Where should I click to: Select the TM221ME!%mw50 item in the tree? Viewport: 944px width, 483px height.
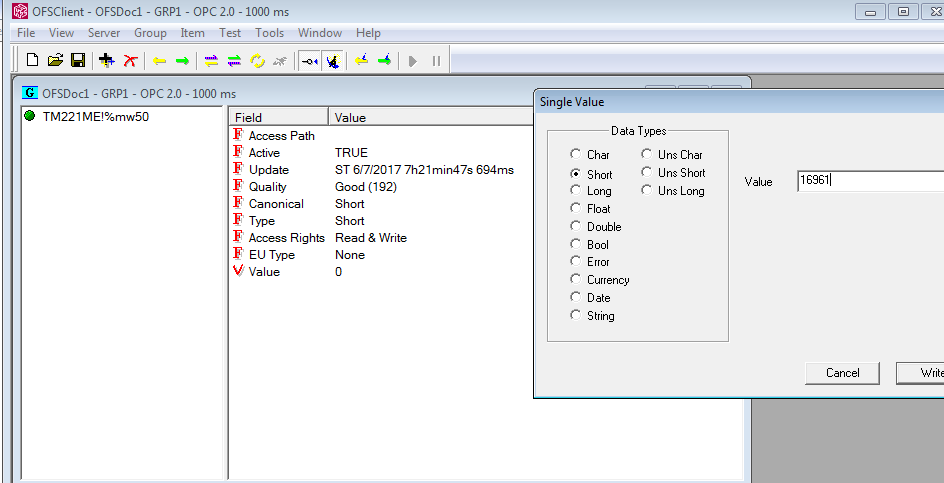(x=95, y=116)
